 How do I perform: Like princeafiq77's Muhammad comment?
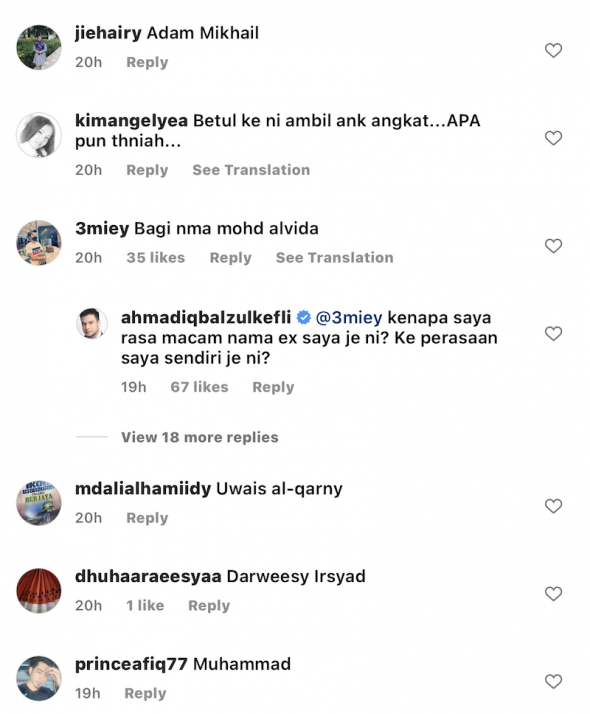click(x=553, y=682)
